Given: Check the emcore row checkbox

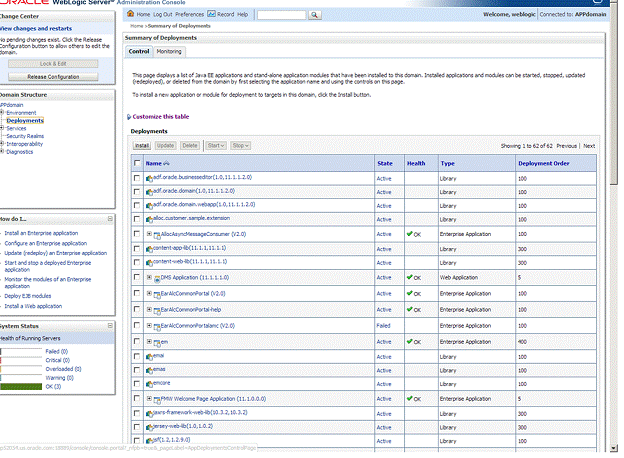Looking at the screenshot, I should click(137, 384).
